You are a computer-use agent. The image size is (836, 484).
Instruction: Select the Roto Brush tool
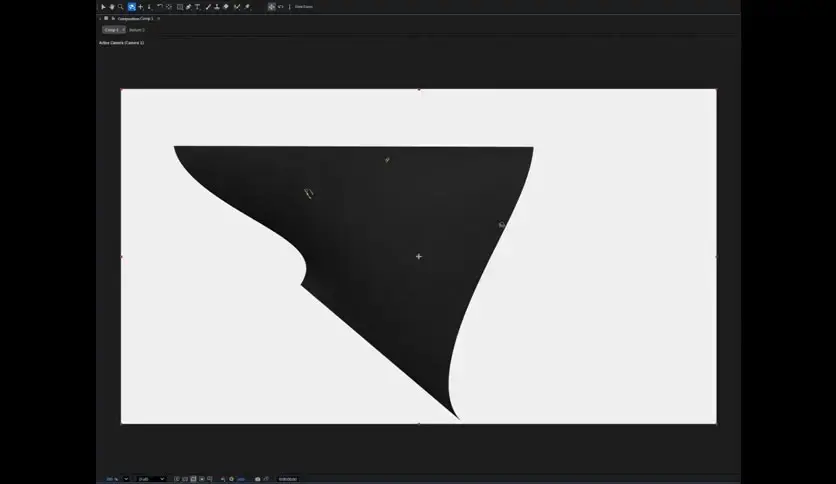[x=237, y=7]
